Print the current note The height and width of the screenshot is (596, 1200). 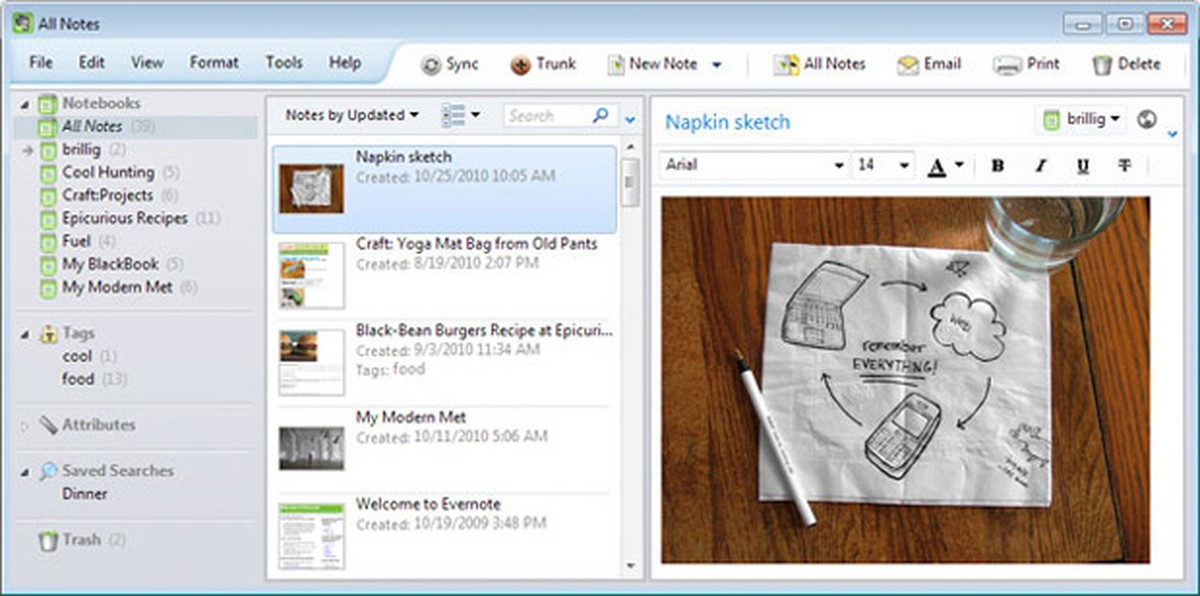pyautogui.click(x=1006, y=65)
